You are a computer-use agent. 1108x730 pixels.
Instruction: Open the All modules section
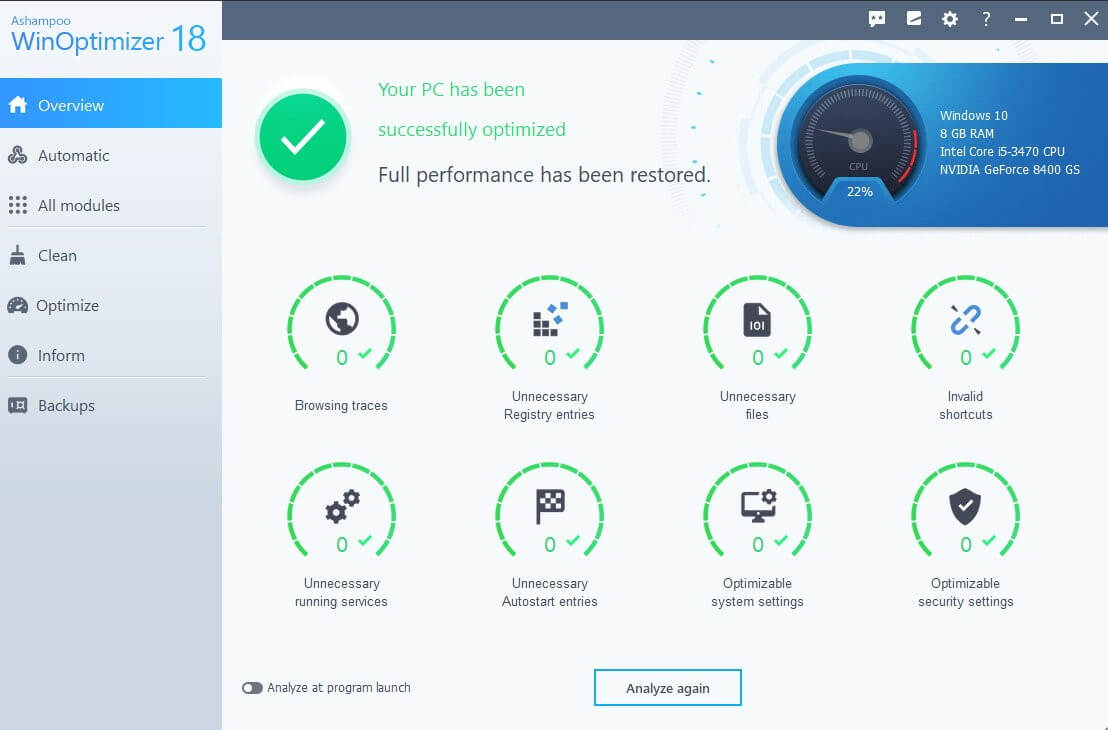click(x=78, y=205)
